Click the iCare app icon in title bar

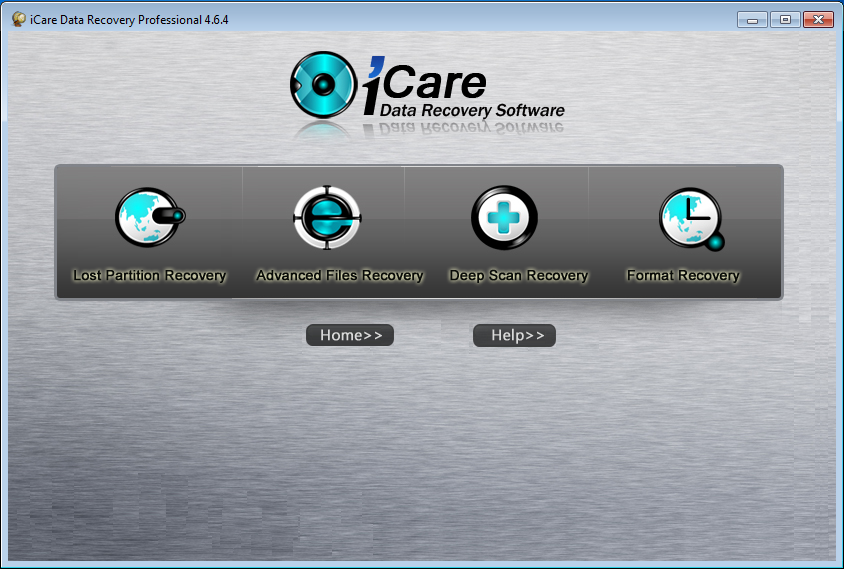pyautogui.click(x=18, y=19)
